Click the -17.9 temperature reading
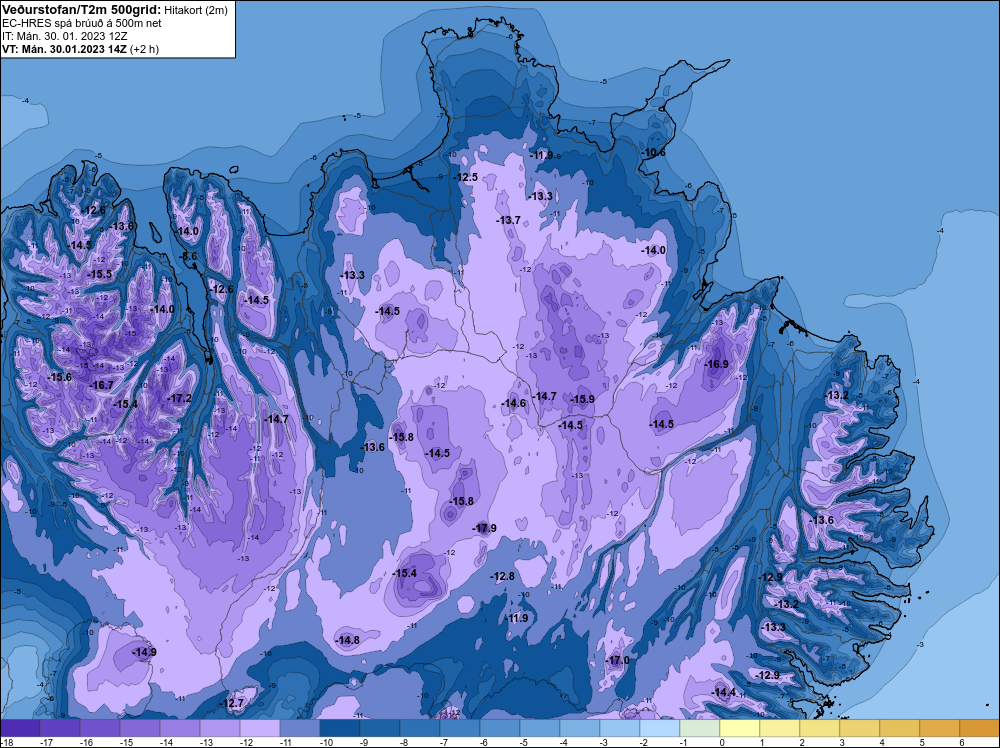This screenshot has height=748, width=1000. coord(484,528)
